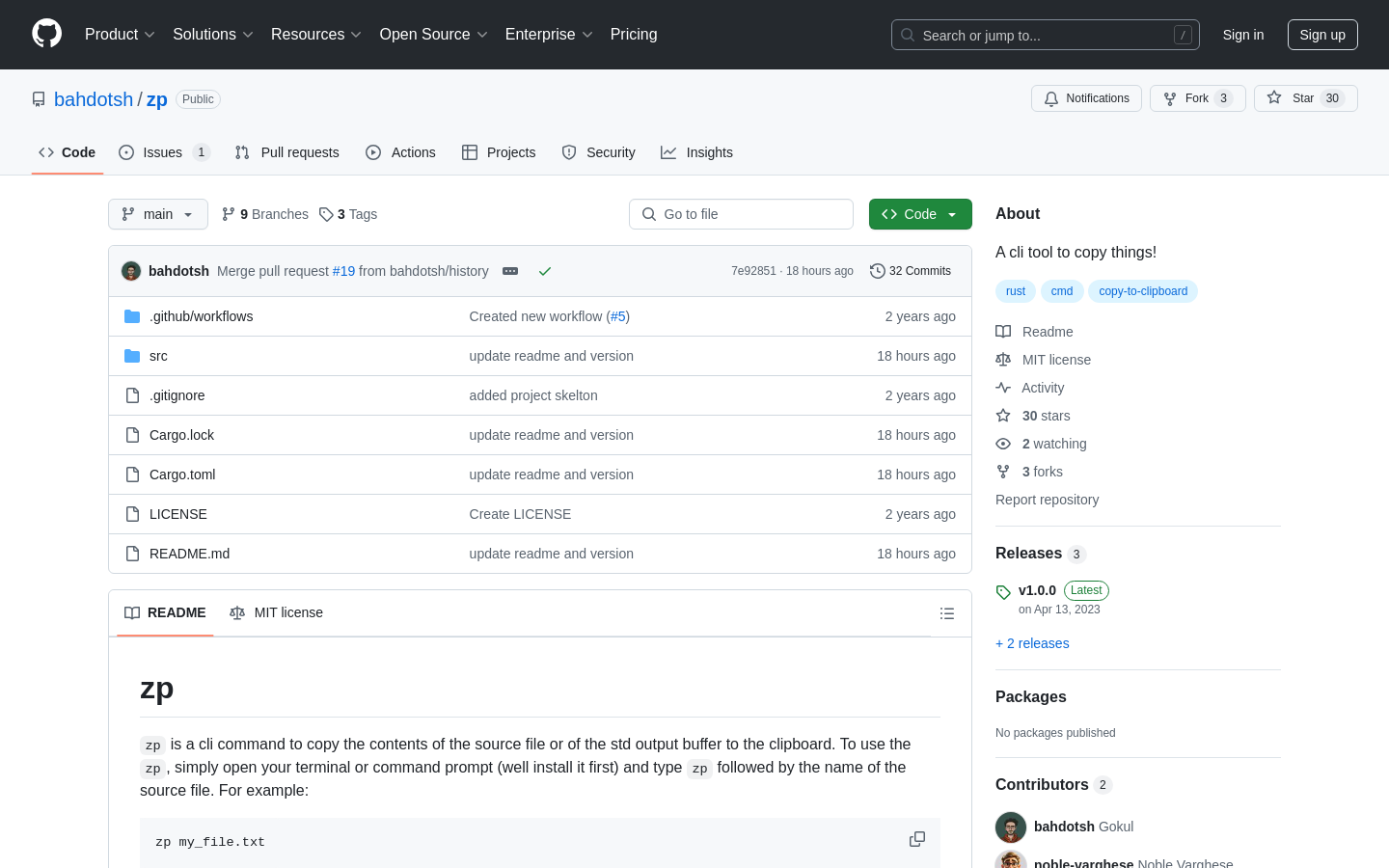The height and width of the screenshot is (868, 1389).
Task: View 9 Branches
Action: tap(265, 214)
